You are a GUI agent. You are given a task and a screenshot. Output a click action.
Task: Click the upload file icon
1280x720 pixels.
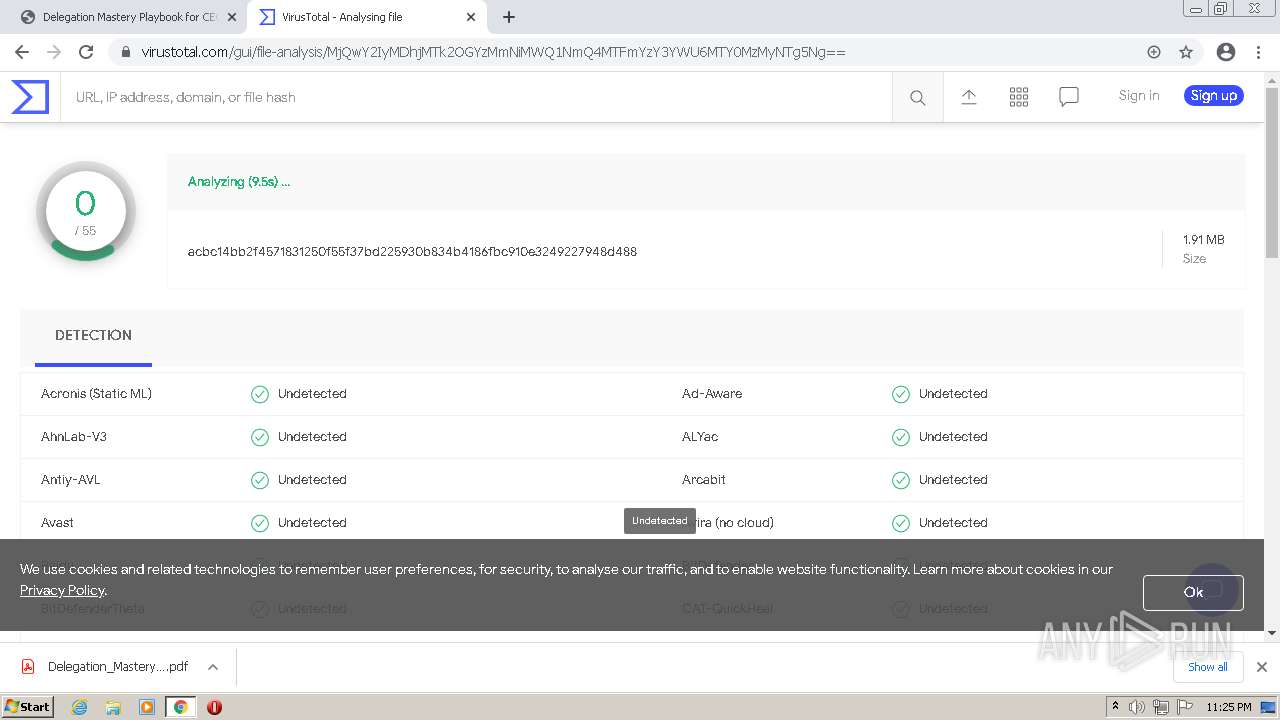[968, 97]
